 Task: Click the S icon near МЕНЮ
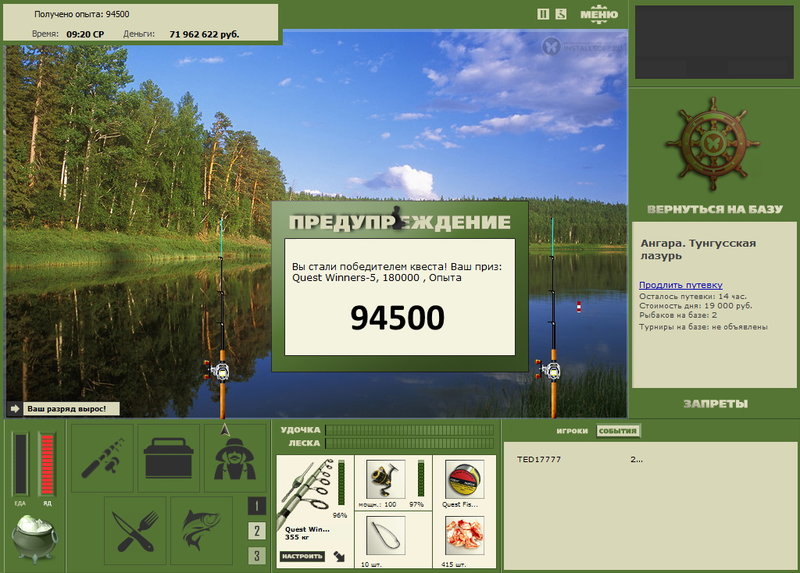561,14
